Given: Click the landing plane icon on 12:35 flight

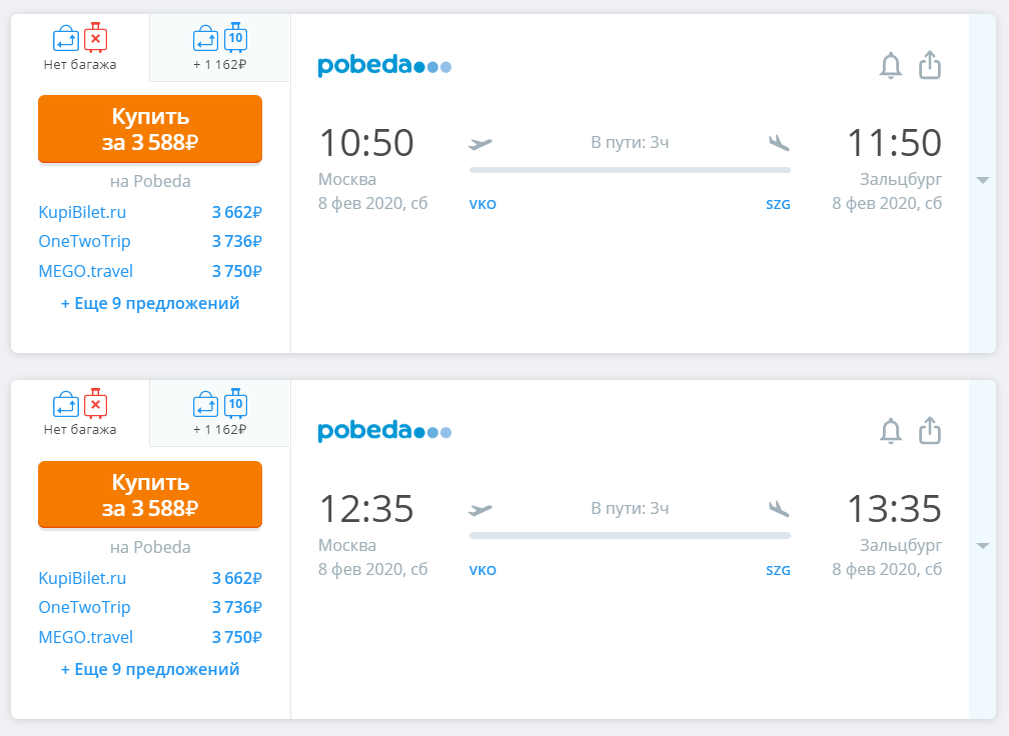Looking at the screenshot, I should (x=779, y=508).
